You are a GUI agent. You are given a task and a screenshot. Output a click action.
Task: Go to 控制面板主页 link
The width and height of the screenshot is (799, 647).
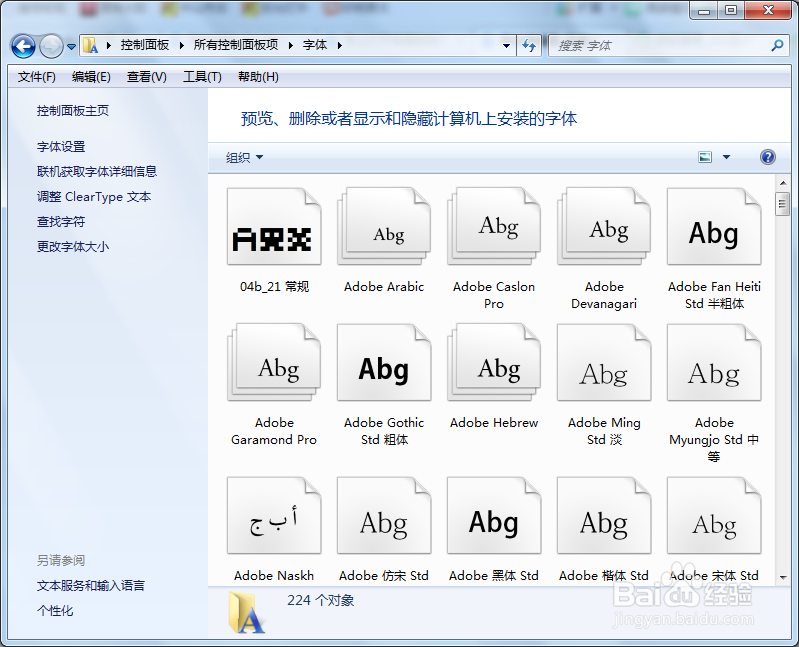tap(73, 111)
